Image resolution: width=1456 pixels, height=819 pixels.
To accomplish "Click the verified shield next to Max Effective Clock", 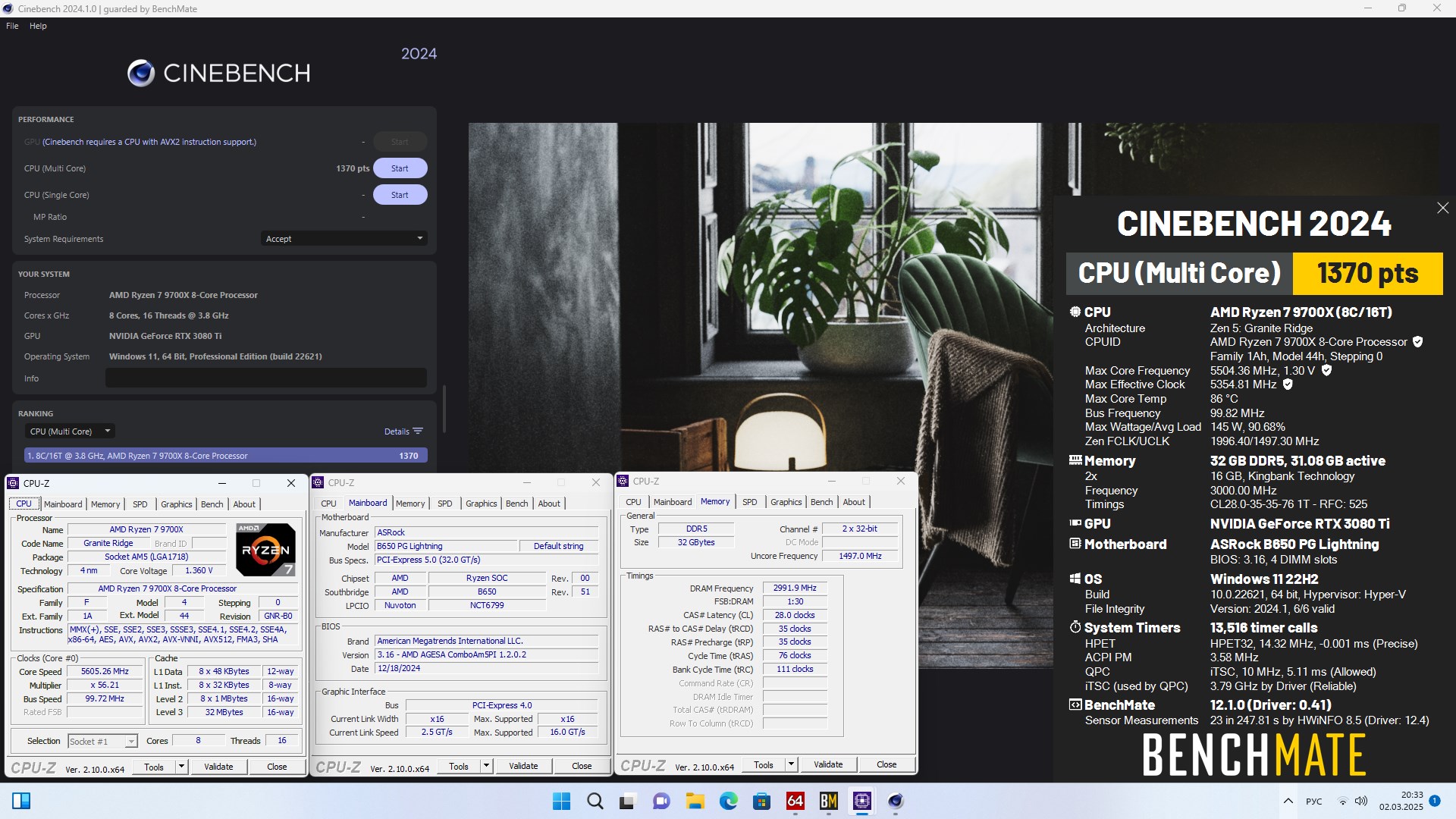I will (x=1288, y=384).
